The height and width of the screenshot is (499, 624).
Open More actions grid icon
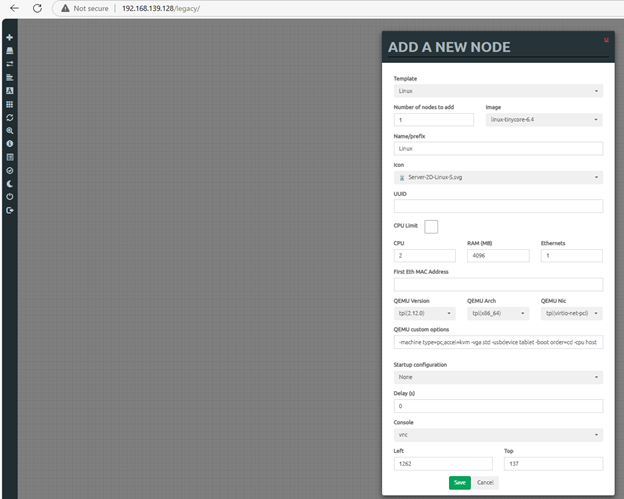tap(10, 103)
